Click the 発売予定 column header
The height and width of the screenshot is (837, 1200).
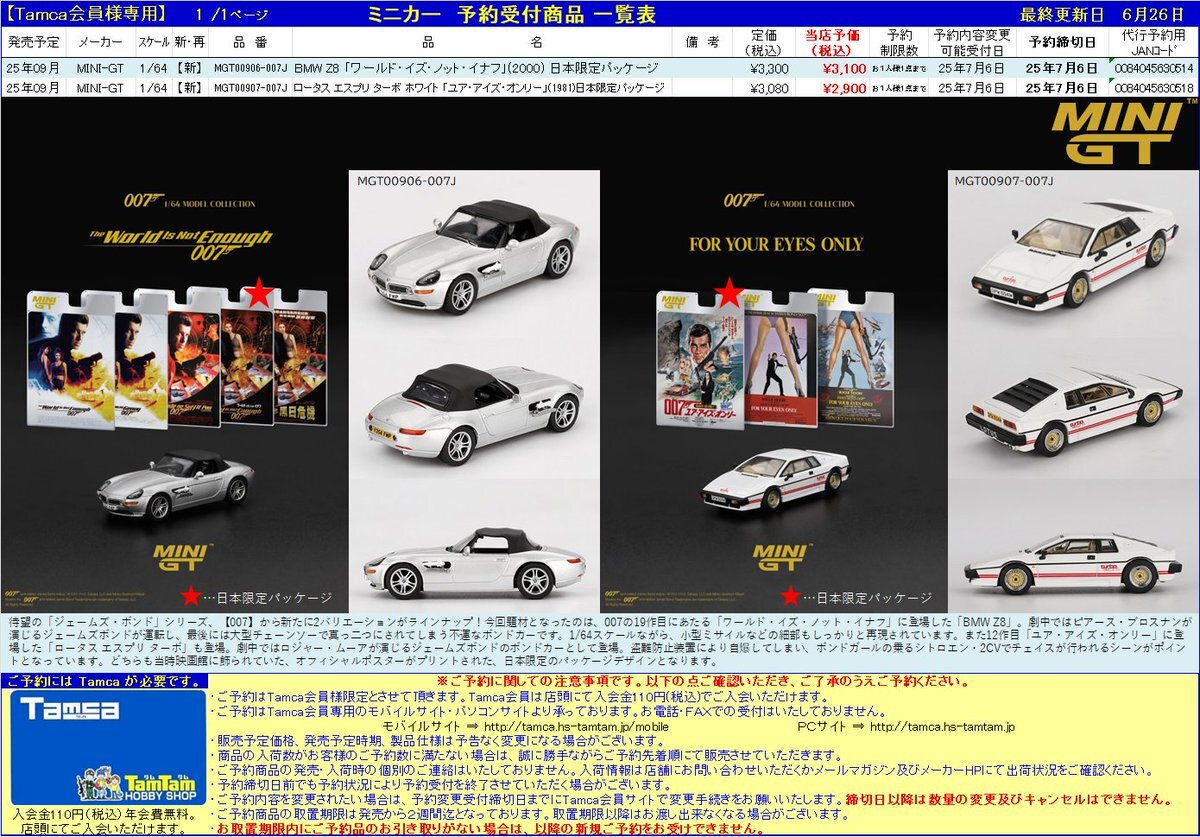[x=33, y=43]
